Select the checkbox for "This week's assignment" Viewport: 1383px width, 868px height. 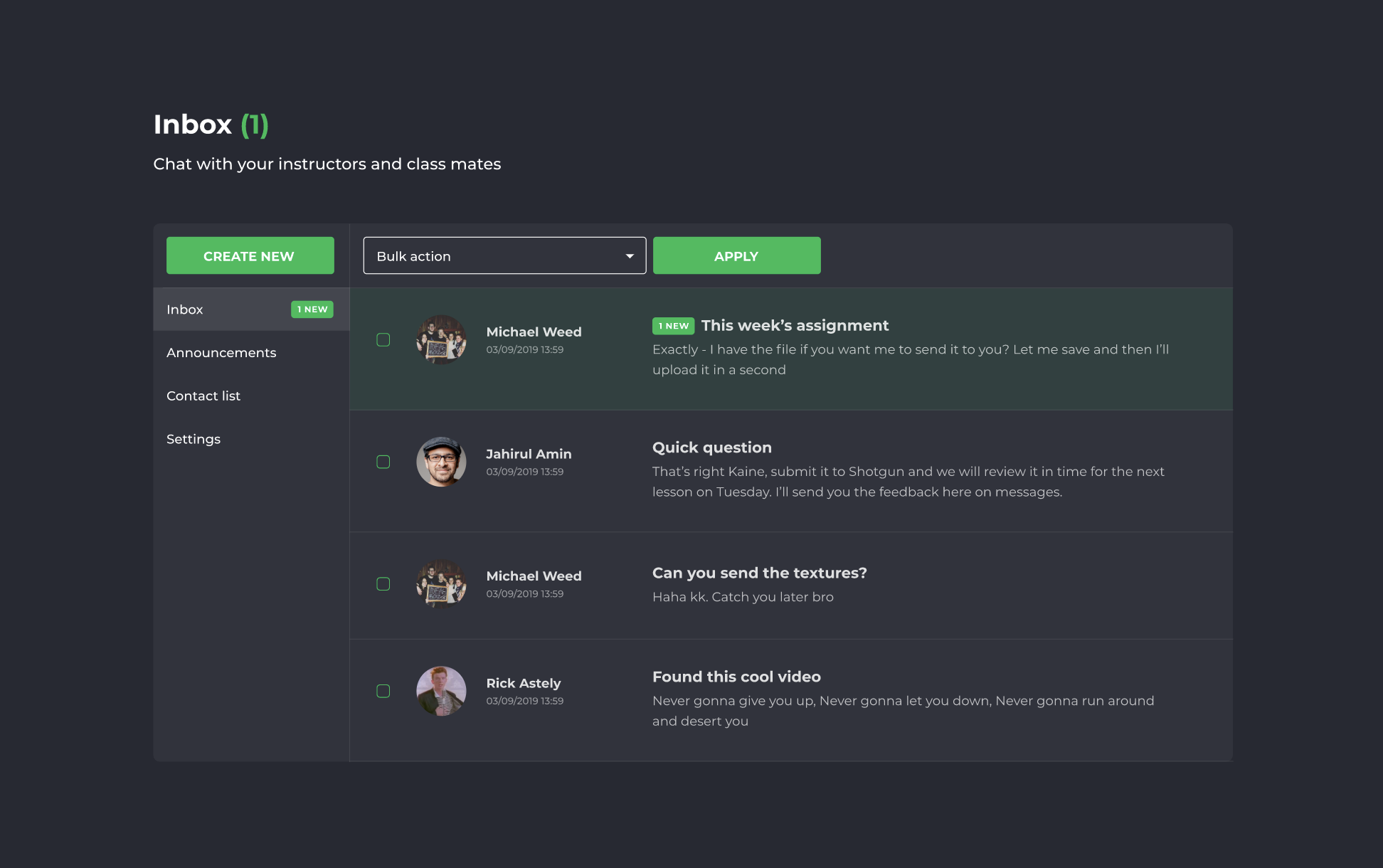(x=383, y=340)
